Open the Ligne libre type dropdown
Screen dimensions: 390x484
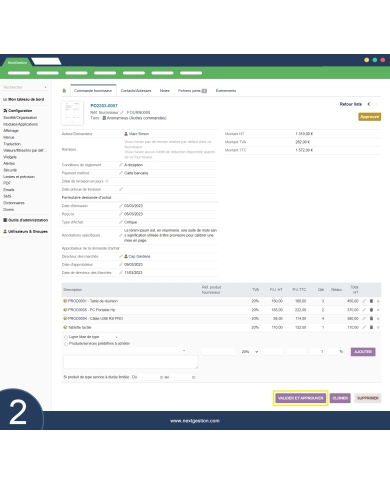pos(109,337)
